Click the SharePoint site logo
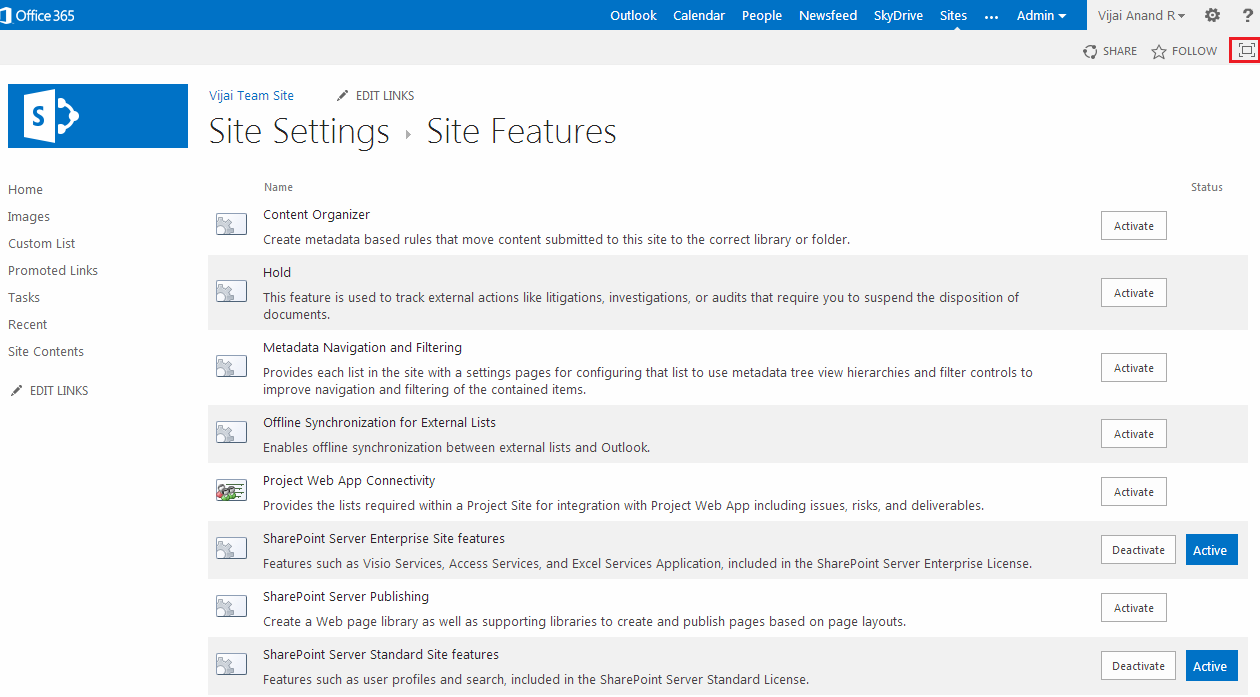Image resolution: width=1260 pixels, height=697 pixels. point(98,116)
